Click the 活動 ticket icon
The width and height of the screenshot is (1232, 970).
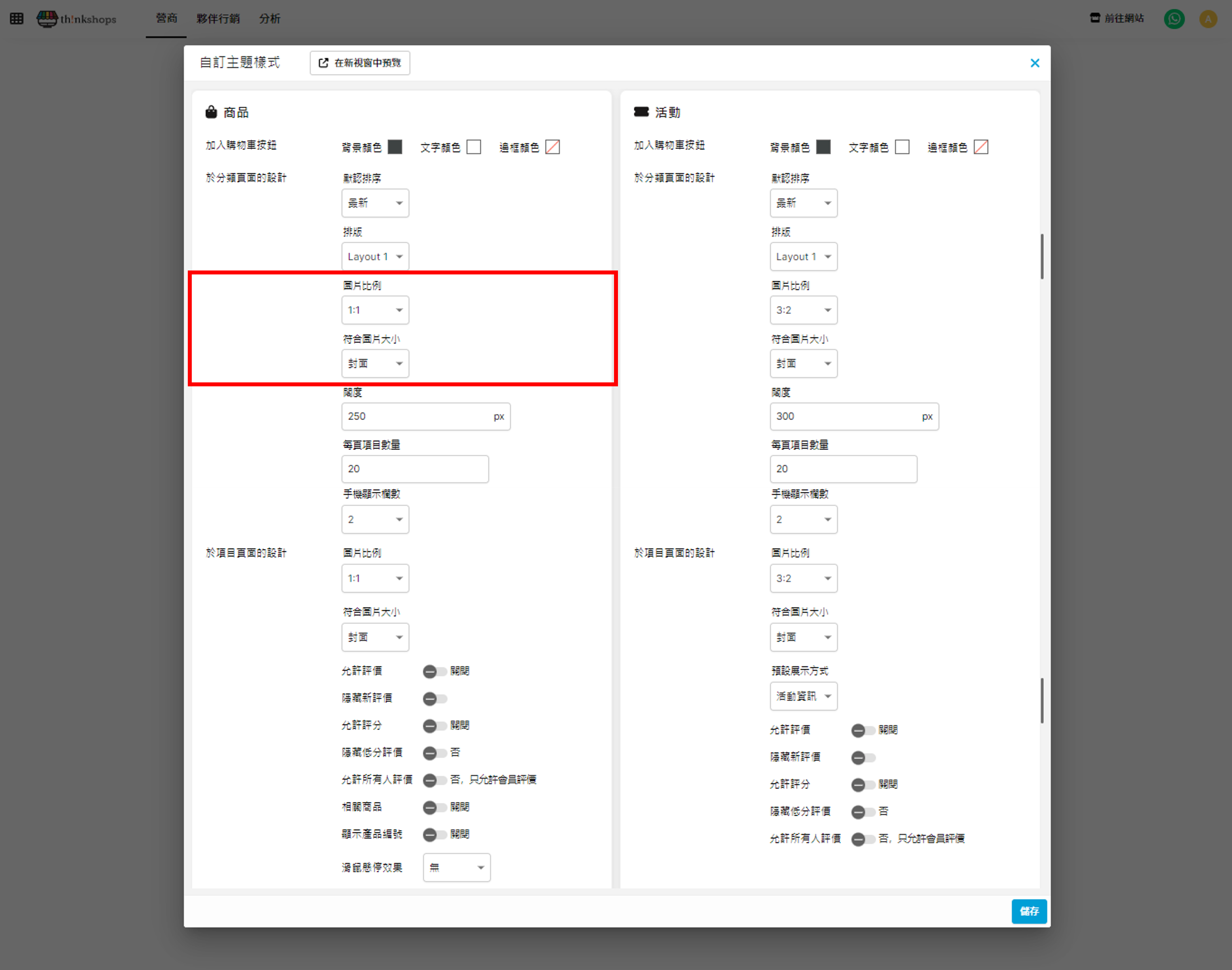641,112
